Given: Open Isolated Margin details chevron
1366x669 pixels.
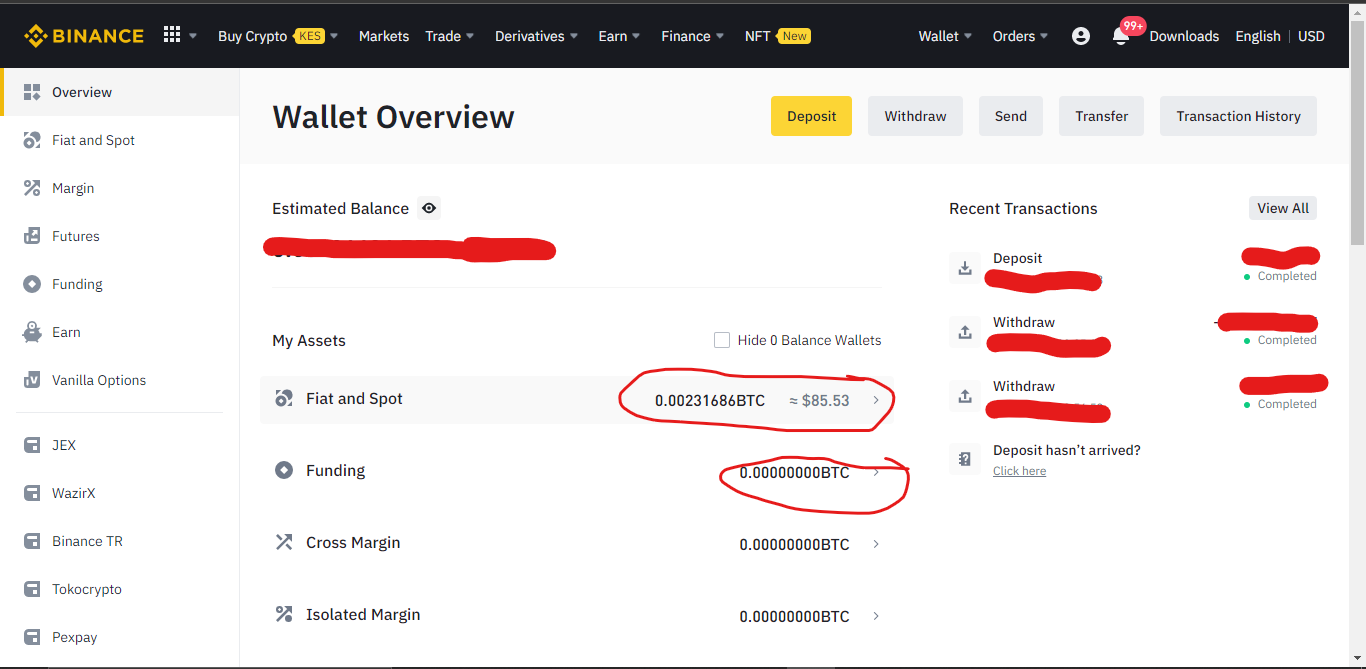Looking at the screenshot, I should pyautogui.click(x=876, y=616).
